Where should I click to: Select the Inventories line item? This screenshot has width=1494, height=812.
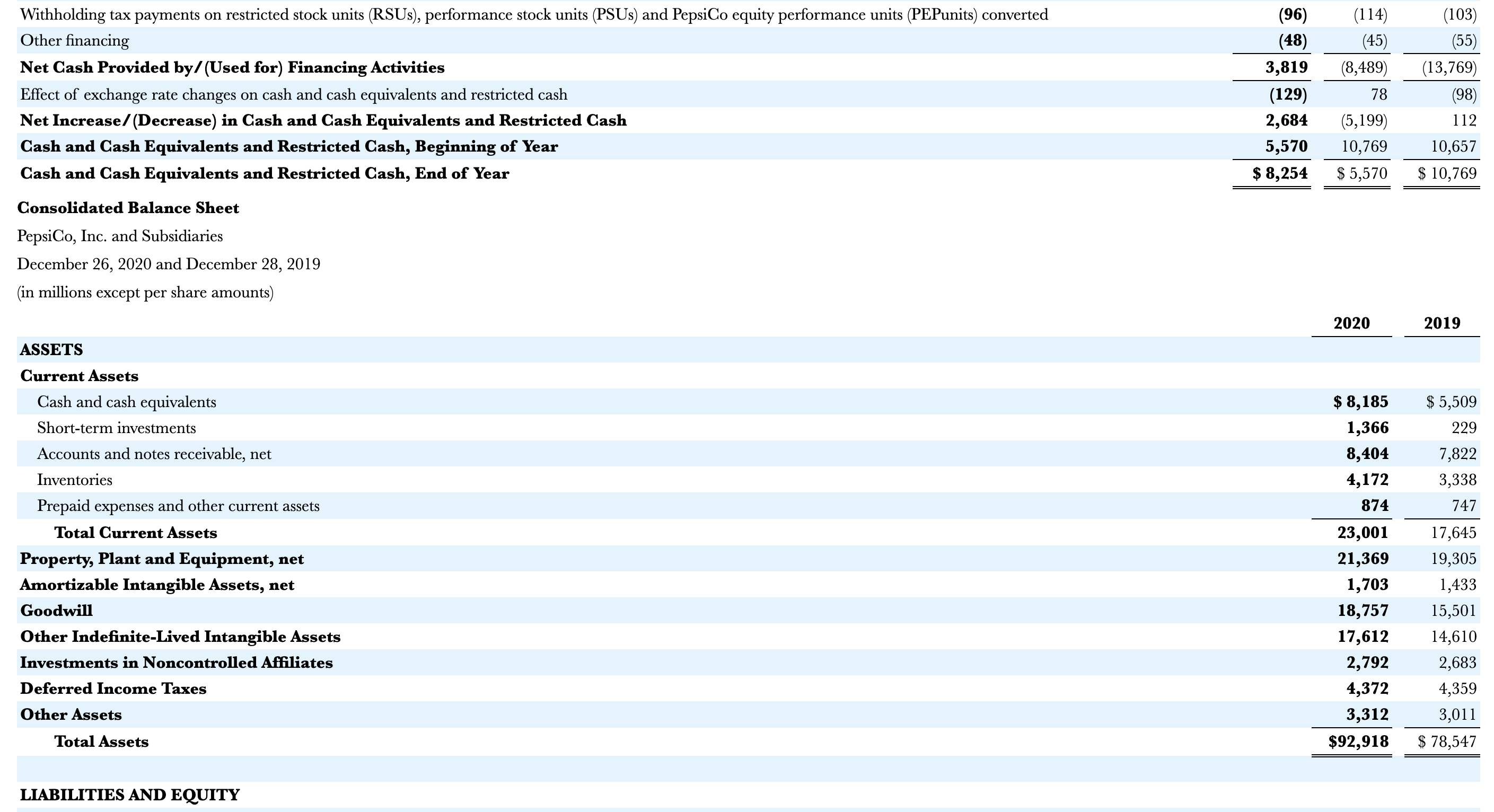(x=75, y=480)
